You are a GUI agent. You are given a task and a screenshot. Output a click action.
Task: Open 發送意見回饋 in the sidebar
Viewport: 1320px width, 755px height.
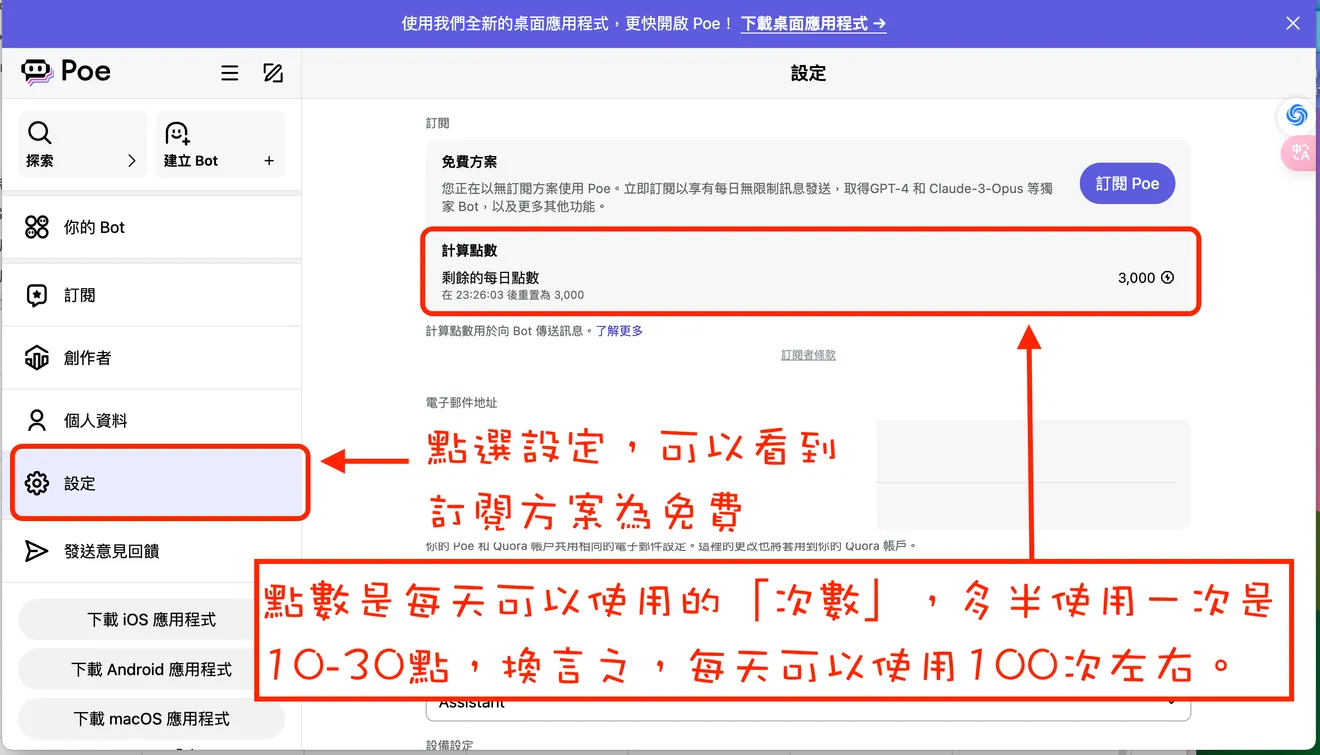[151, 551]
